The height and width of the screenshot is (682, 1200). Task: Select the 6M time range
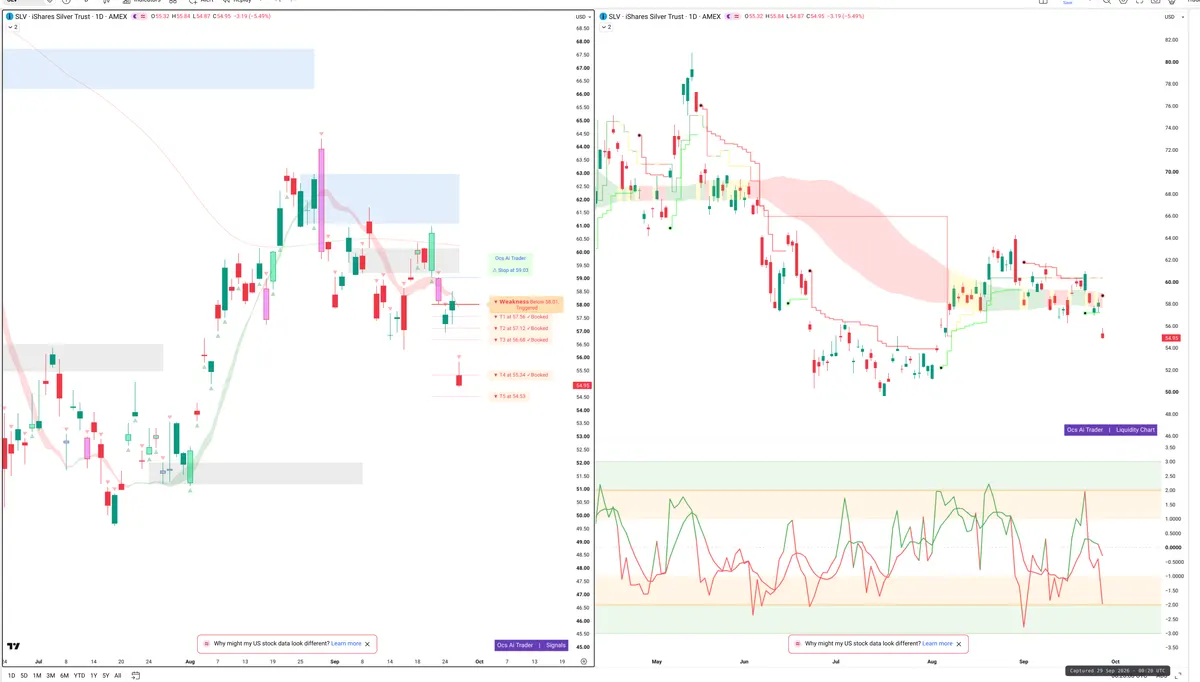click(64, 676)
